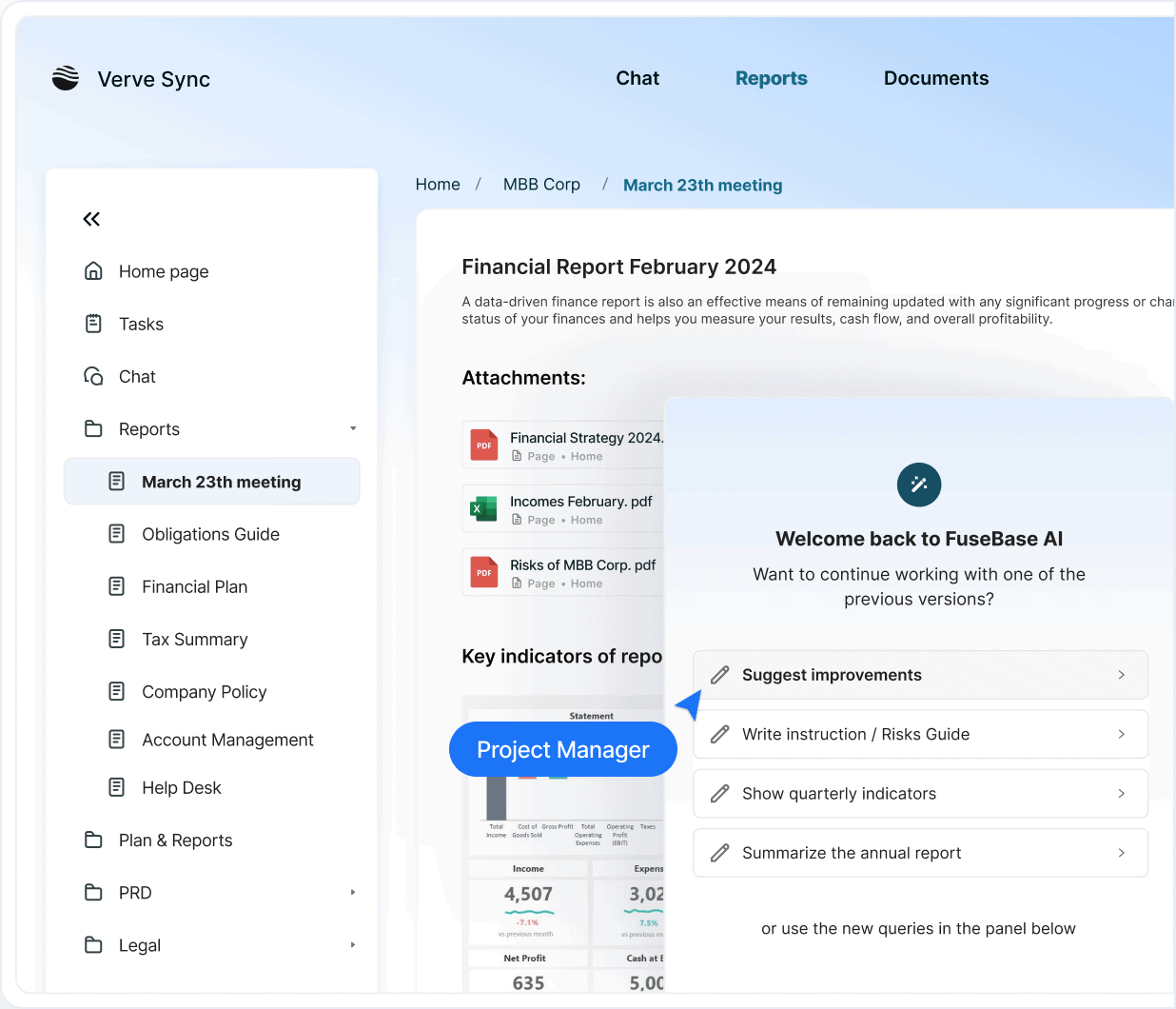Expand the Legal folder arrow
Viewport: 1176px width, 1009px height.
coord(353,944)
